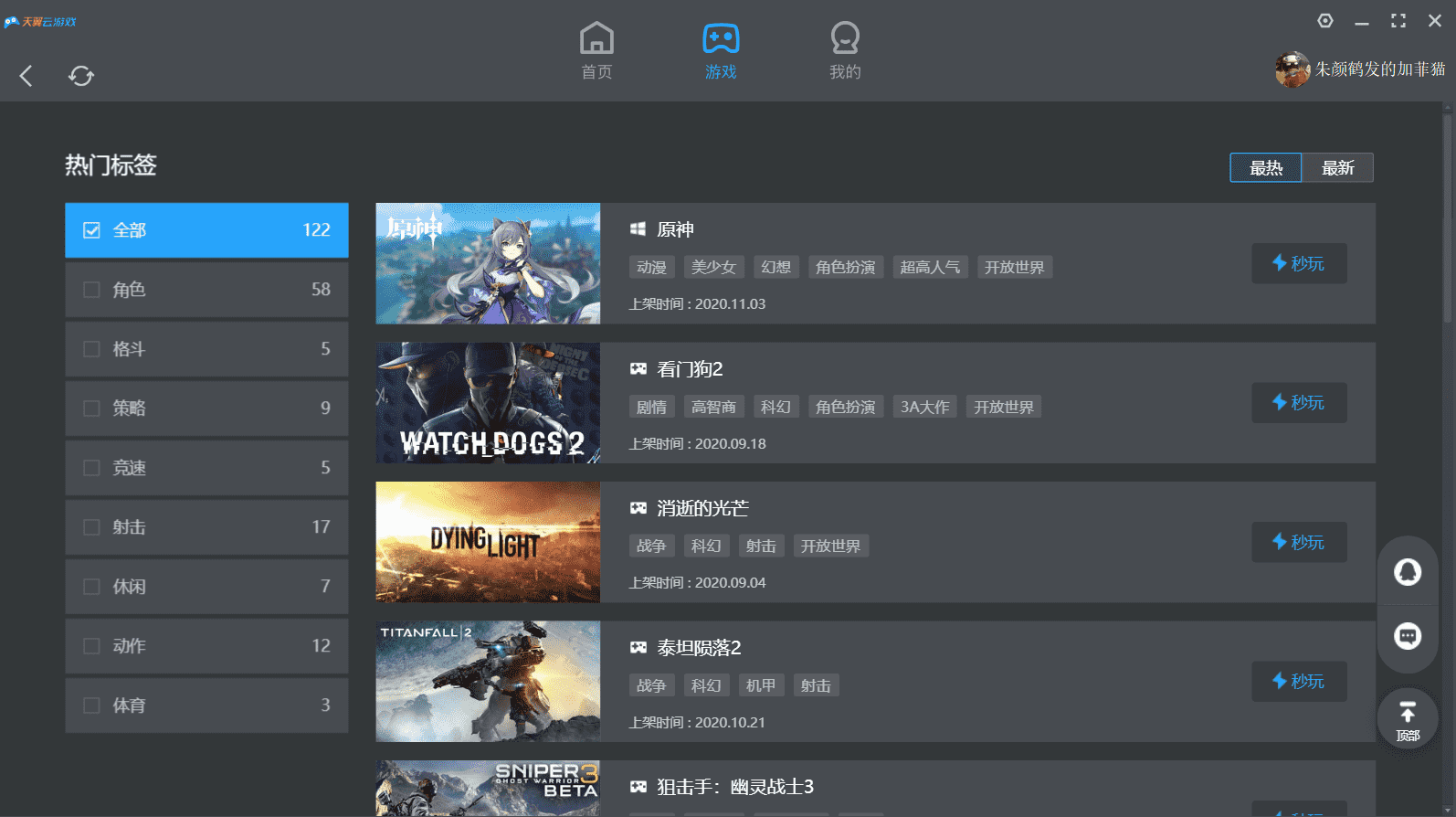Check the 角色 tag checkbox
1456x817 pixels.
pyautogui.click(x=91, y=290)
